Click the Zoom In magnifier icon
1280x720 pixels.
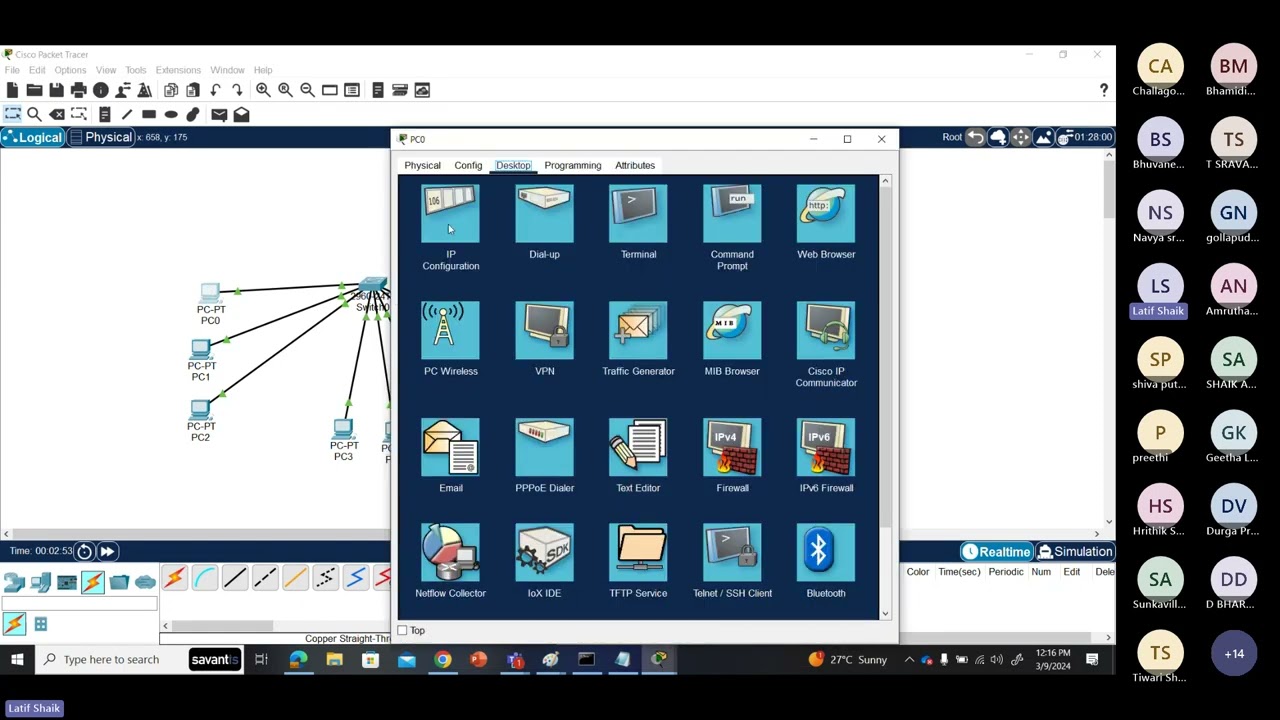pos(263,90)
